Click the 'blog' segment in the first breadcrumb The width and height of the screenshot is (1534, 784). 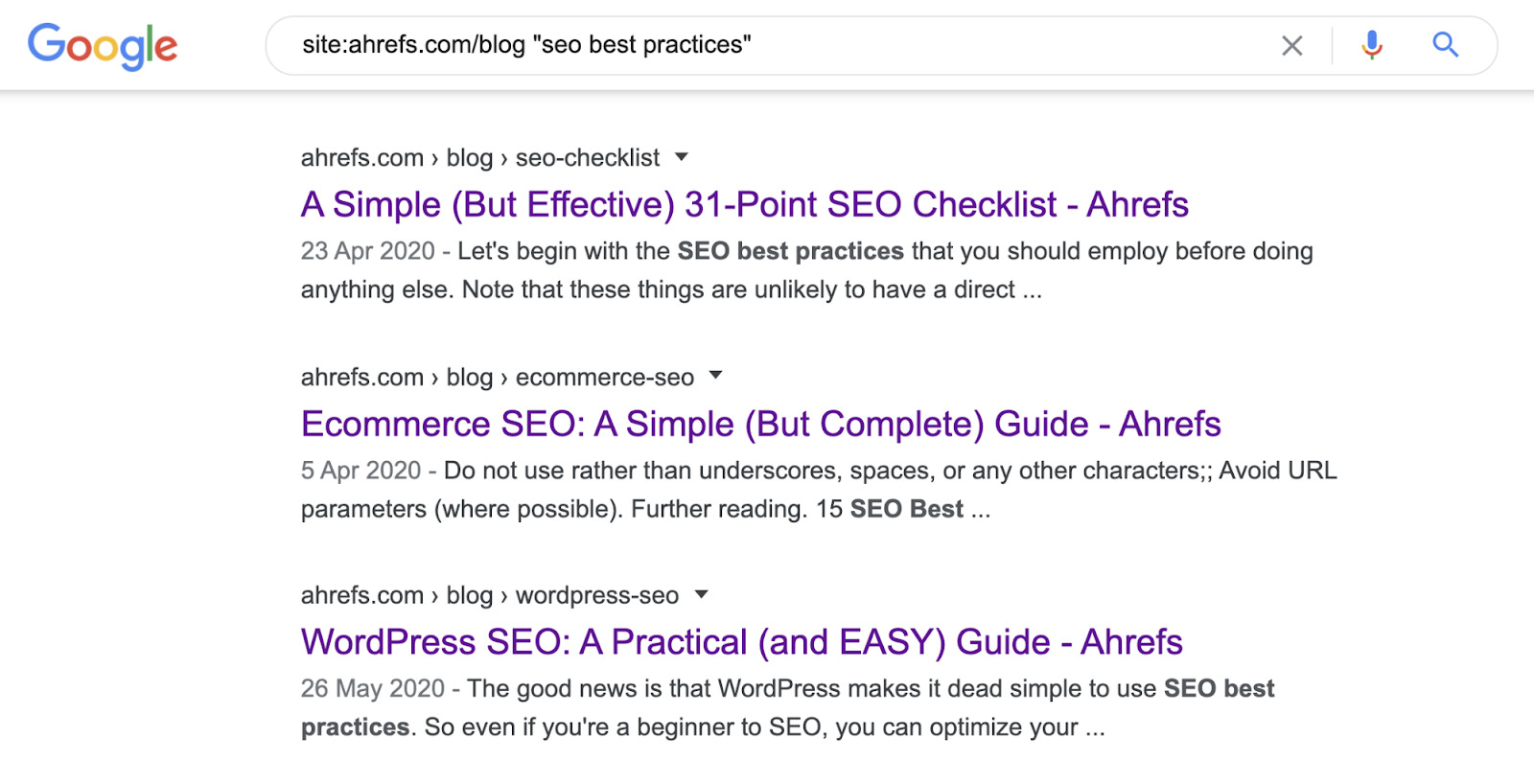(x=471, y=157)
